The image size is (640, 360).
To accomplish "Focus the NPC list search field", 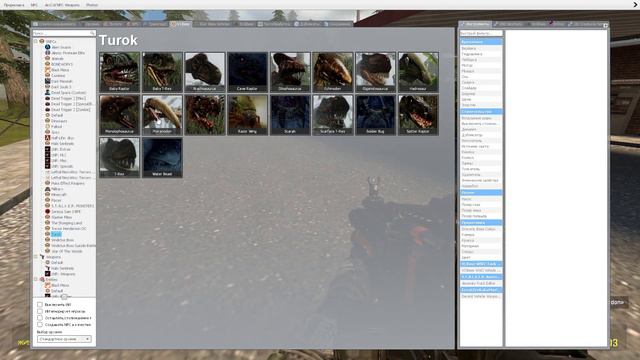I will tap(64, 33).
